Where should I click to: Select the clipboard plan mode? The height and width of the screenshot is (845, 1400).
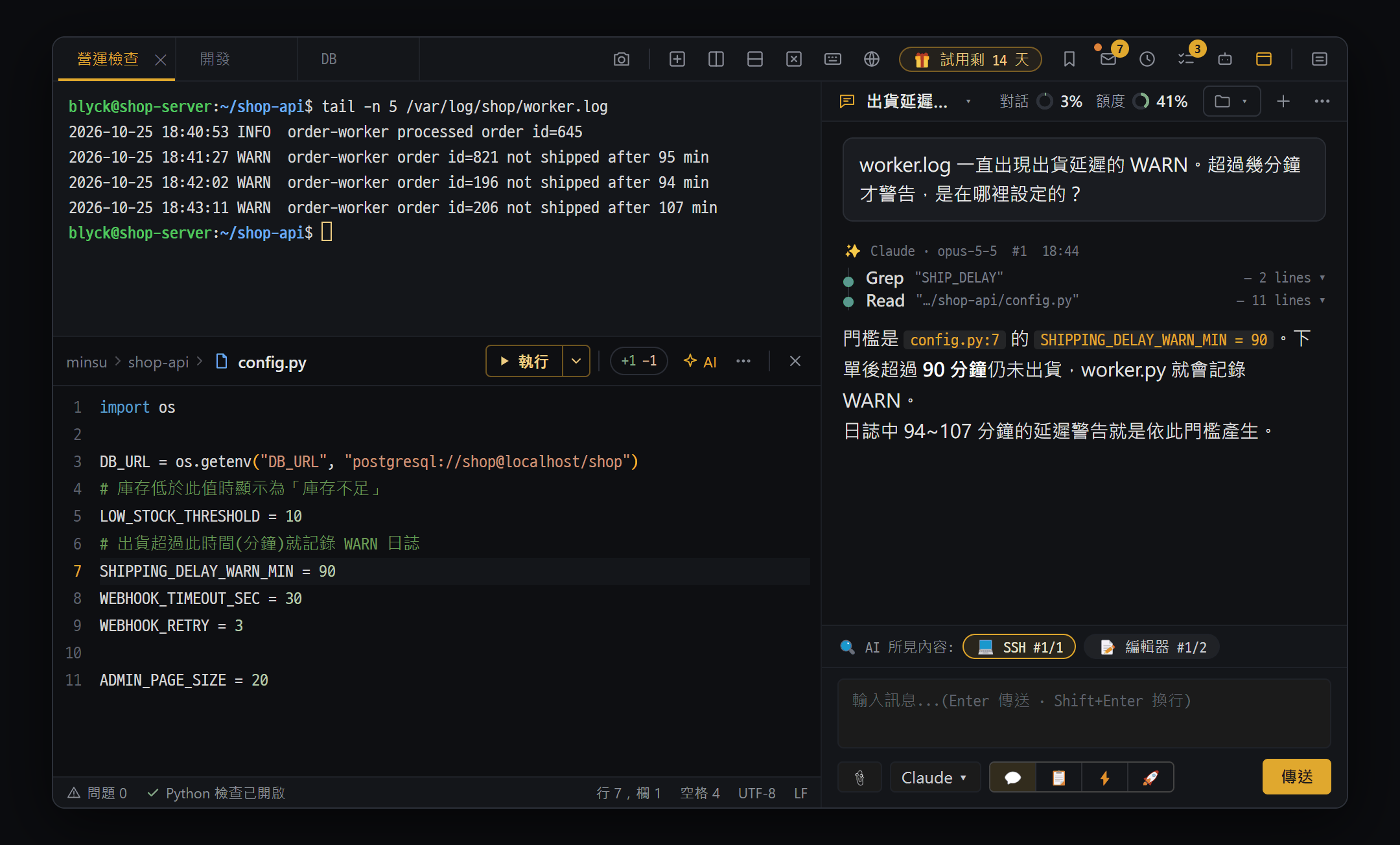1058,777
